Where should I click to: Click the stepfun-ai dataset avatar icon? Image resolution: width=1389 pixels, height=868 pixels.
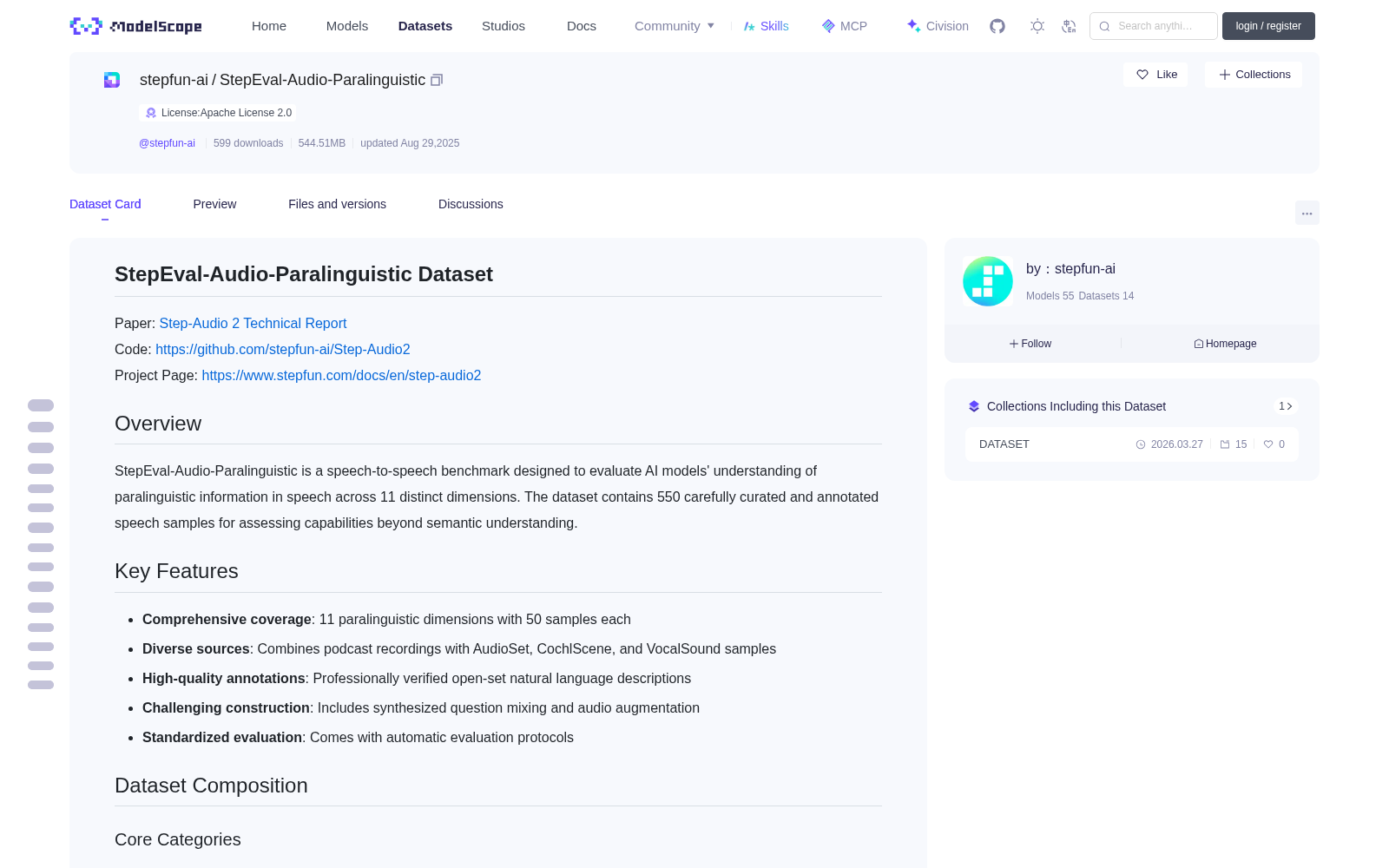point(112,80)
